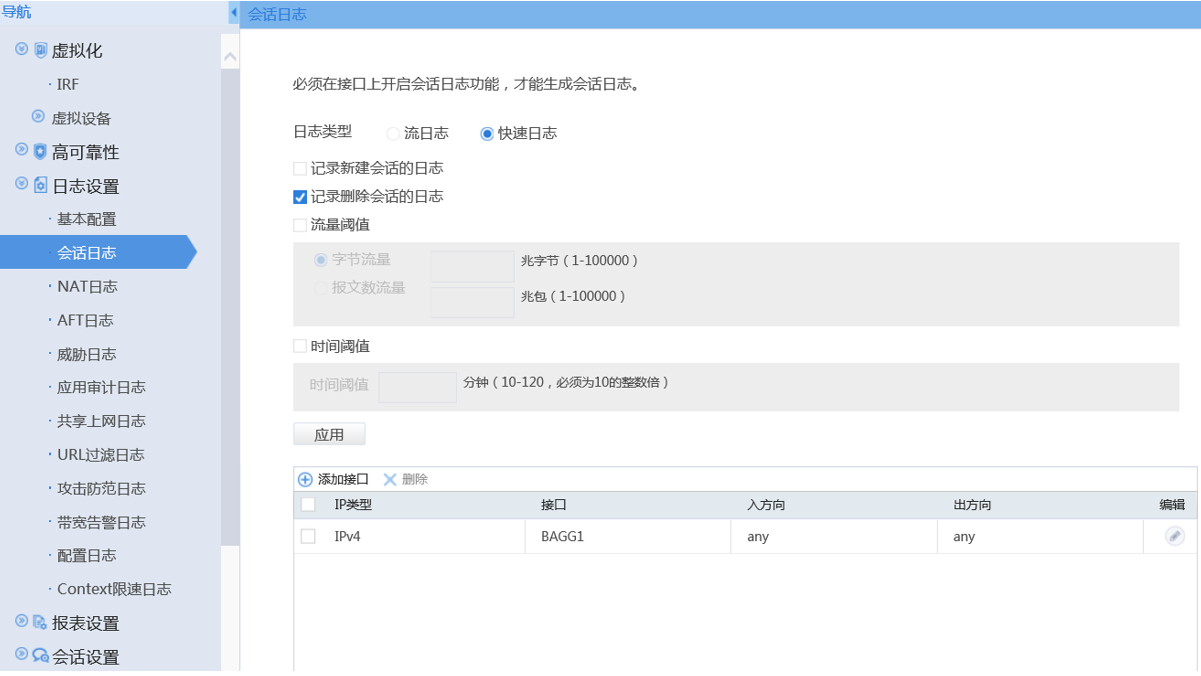Click the sidebar scrollbar up arrow
The height and width of the screenshot is (676, 1201).
pos(230,57)
